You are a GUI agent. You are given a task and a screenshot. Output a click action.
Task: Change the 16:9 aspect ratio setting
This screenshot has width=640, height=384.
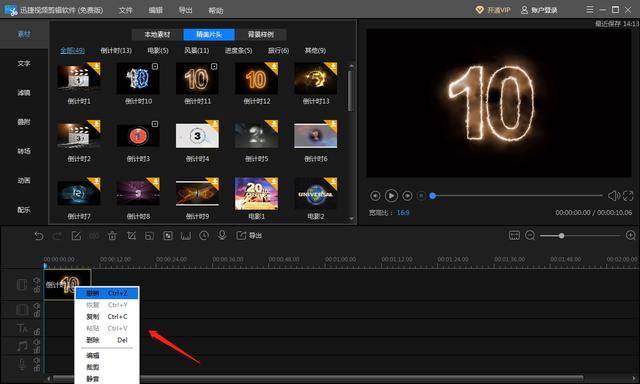pos(403,213)
